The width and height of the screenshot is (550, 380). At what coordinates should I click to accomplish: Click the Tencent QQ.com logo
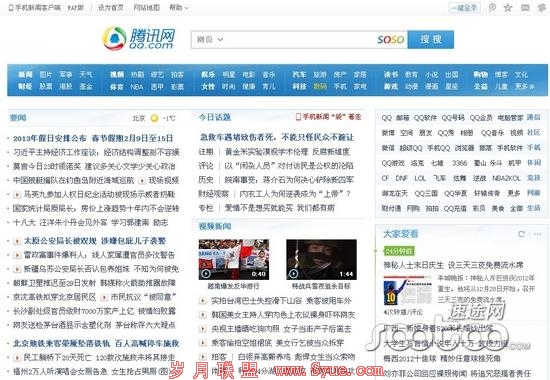[x=138, y=38]
